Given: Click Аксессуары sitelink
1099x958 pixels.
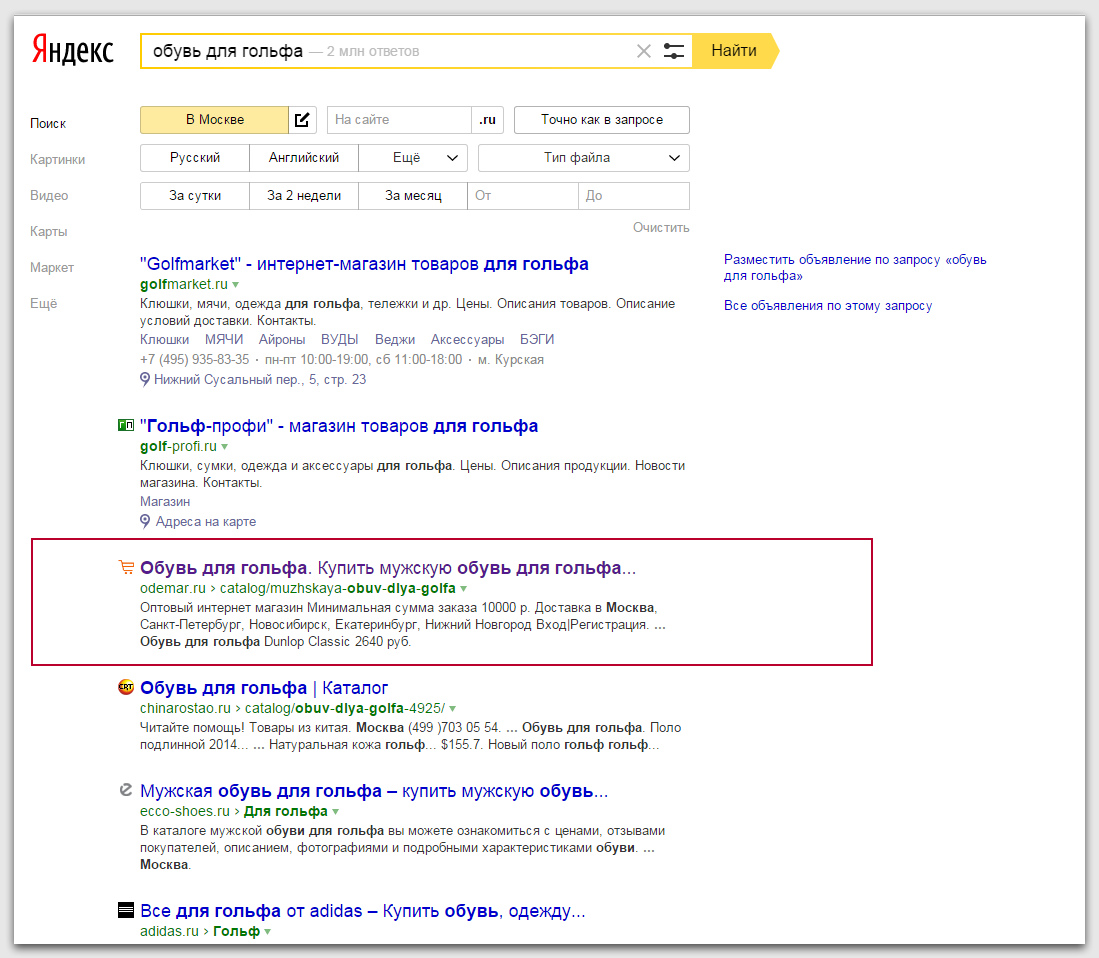Looking at the screenshot, I should coord(467,339).
